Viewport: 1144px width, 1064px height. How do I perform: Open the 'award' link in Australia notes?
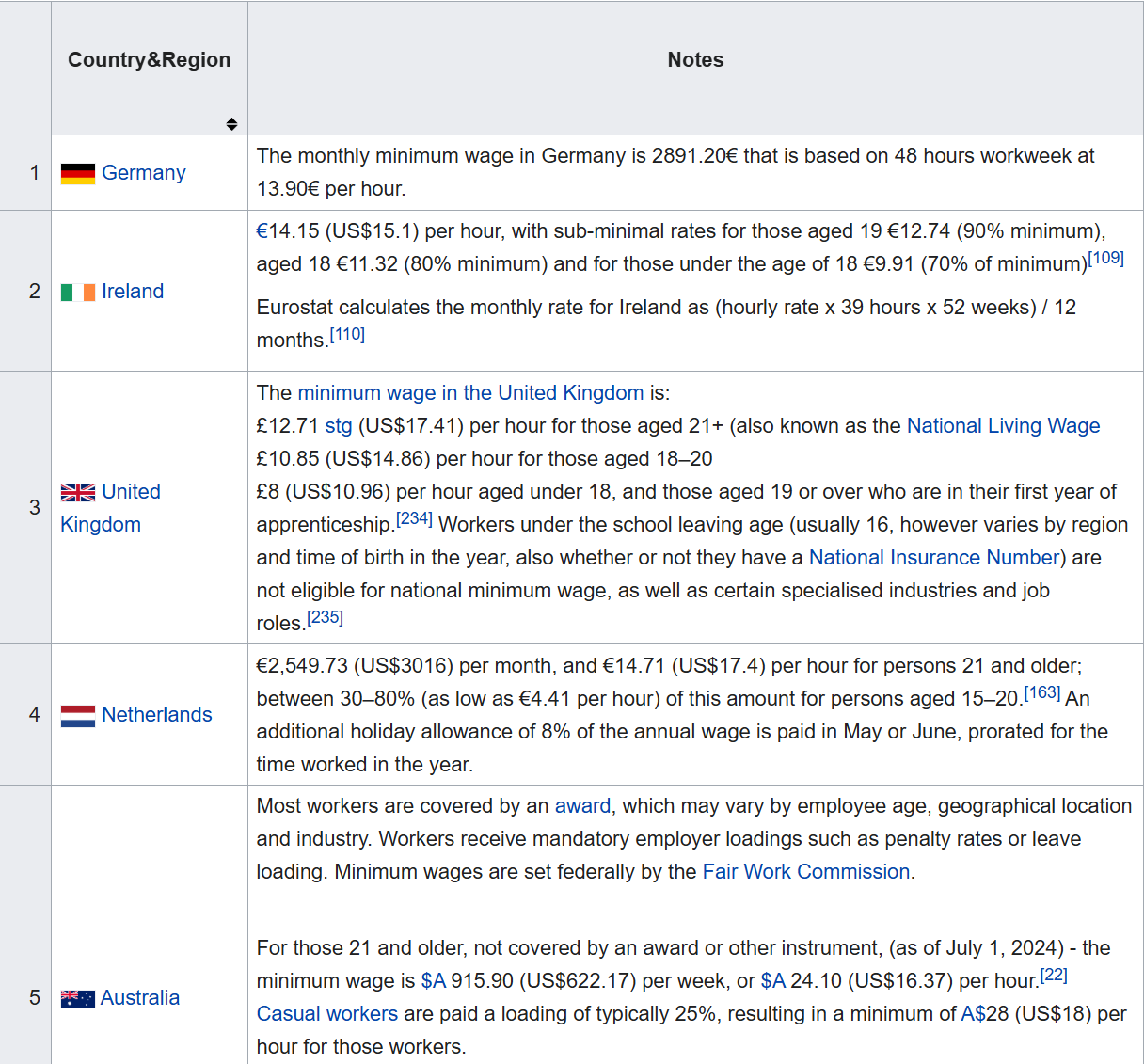point(582,806)
